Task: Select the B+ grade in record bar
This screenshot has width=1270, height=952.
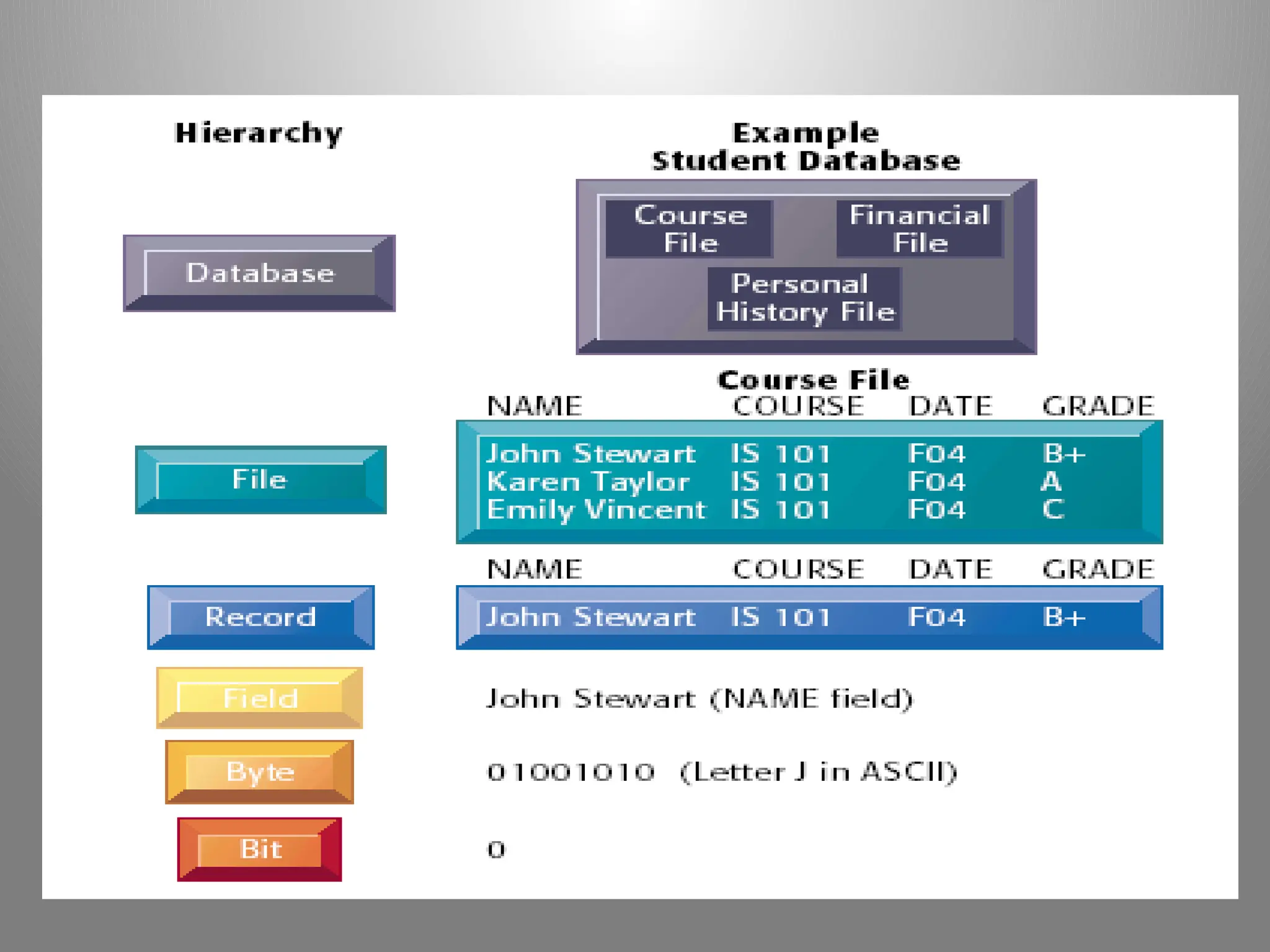Action: [1064, 617]
